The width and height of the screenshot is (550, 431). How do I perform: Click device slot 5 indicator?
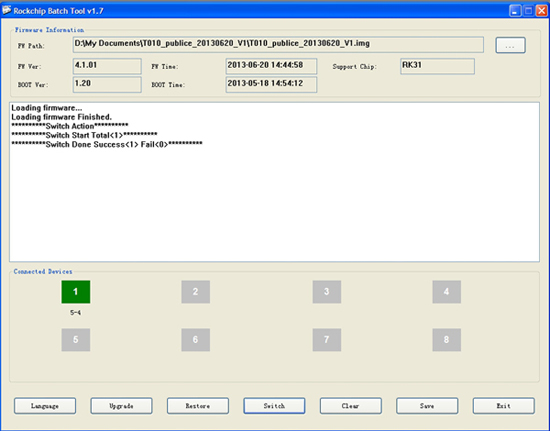tap(76, 340)
